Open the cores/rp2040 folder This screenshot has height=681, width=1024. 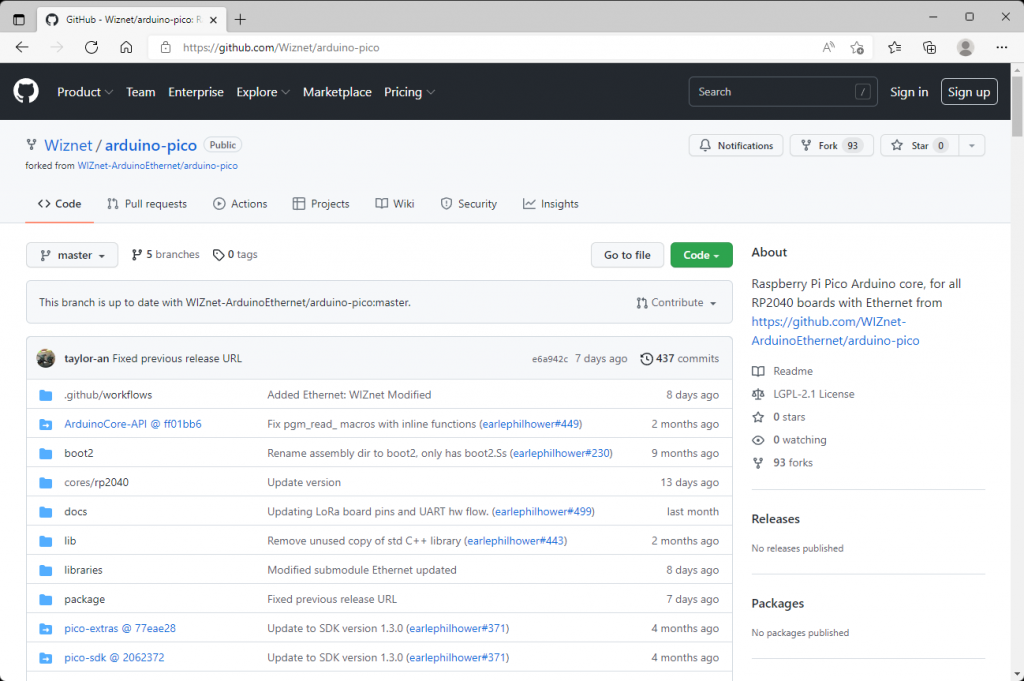(97, 483)
